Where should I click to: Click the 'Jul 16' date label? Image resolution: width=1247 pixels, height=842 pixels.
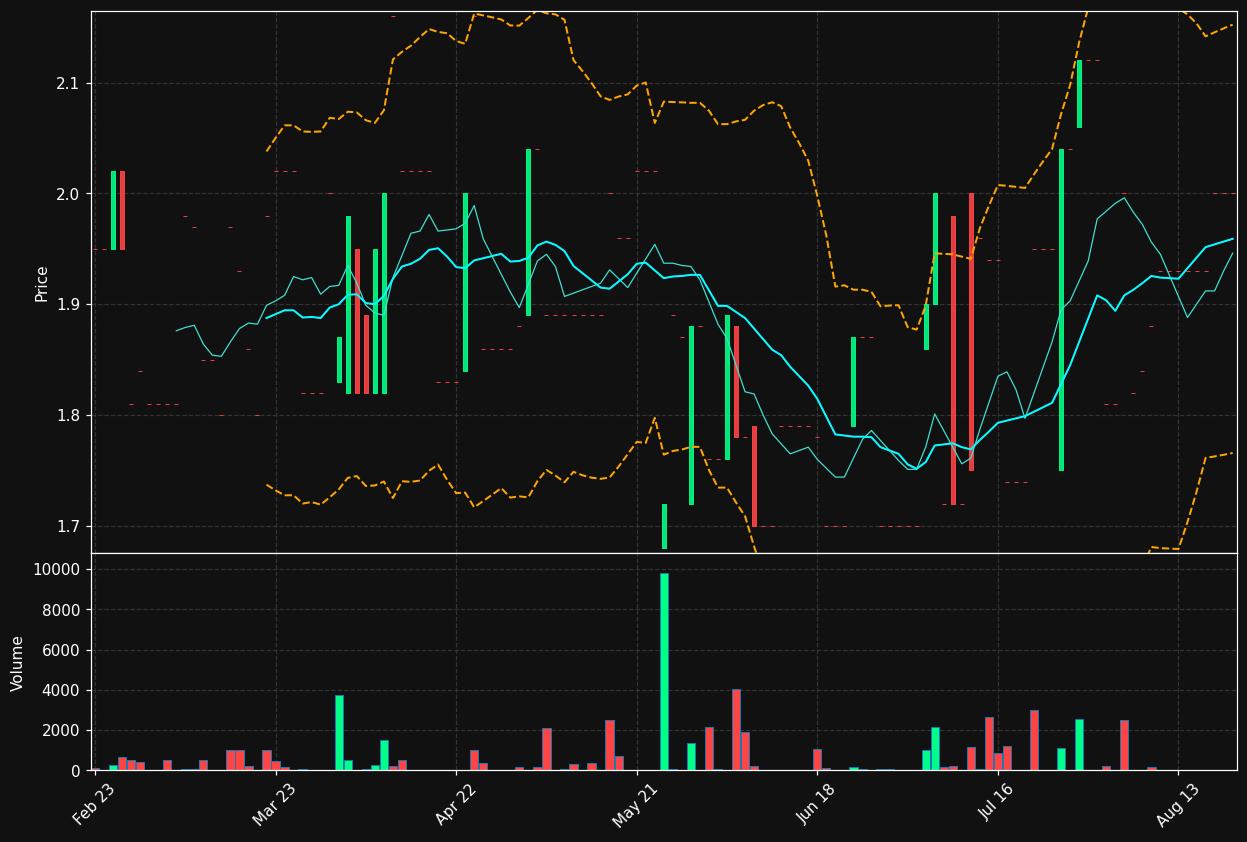pyautogui.click(x=996, y=803)
